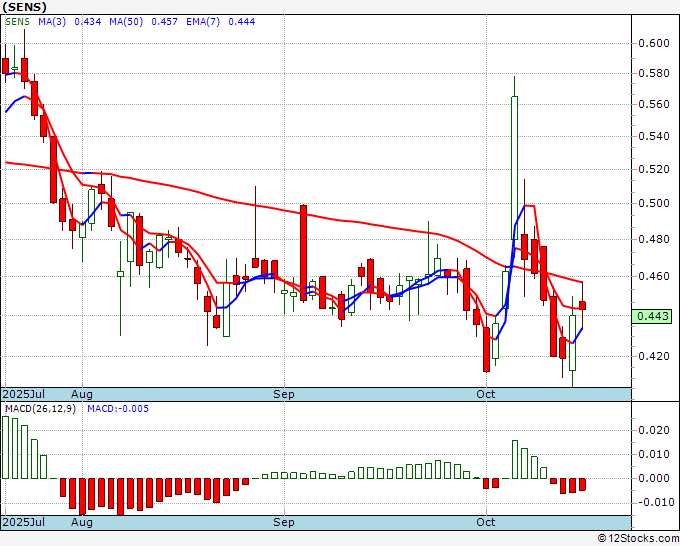The width and height of the screenshot is (680, 546).
Task: Click the 0.520 price axis label
Action: 654,169
